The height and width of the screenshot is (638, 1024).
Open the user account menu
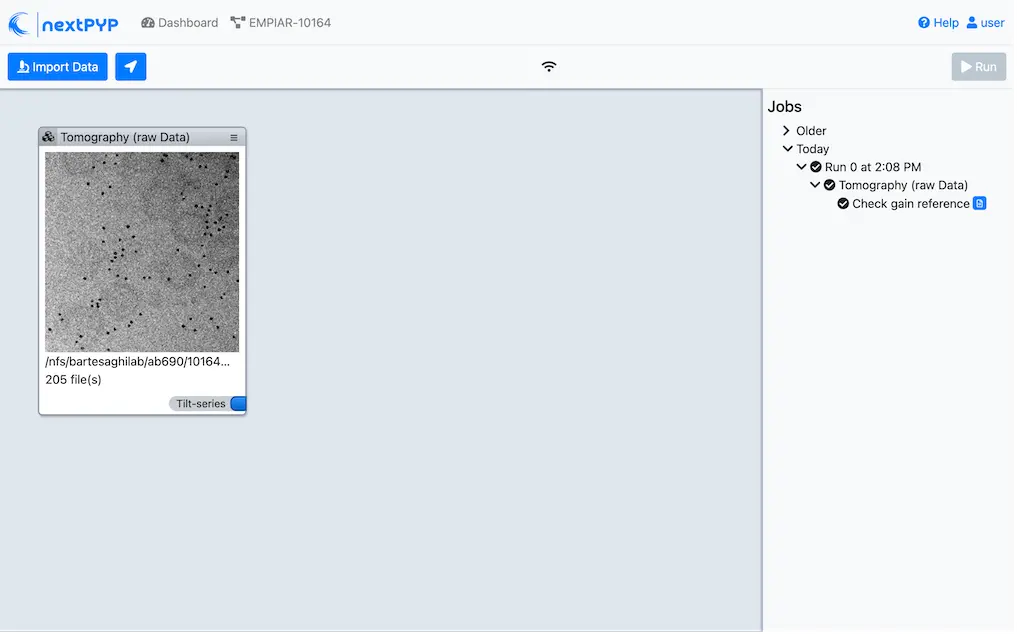coord(985,23)
